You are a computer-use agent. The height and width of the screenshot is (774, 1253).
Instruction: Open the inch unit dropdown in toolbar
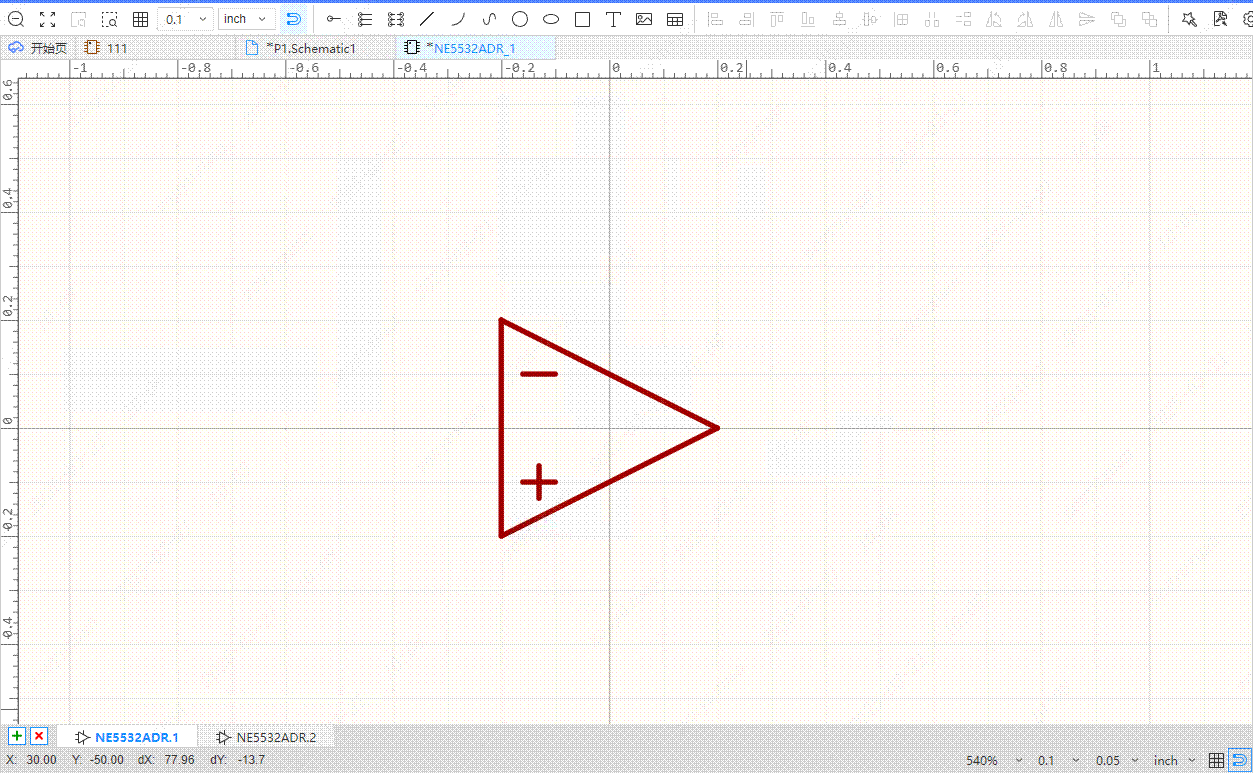246,19
